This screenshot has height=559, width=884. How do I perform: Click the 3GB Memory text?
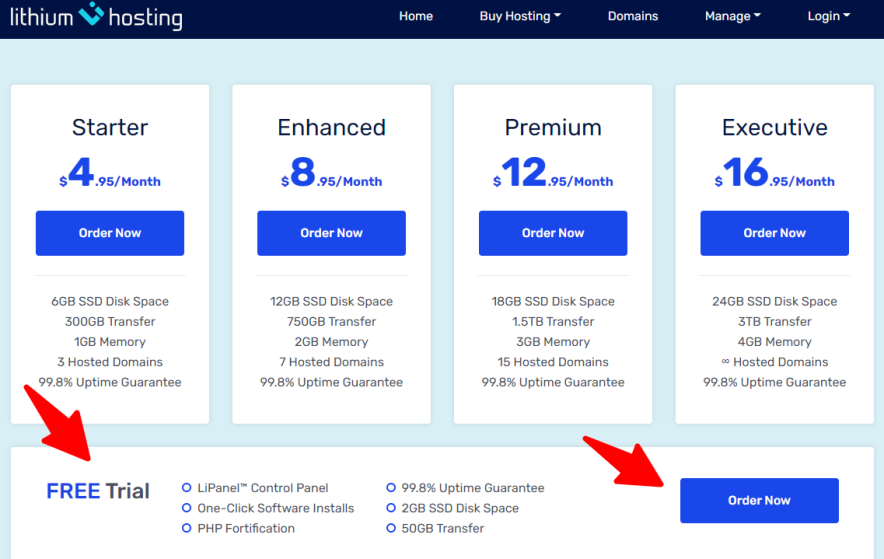tap(553, 342)
